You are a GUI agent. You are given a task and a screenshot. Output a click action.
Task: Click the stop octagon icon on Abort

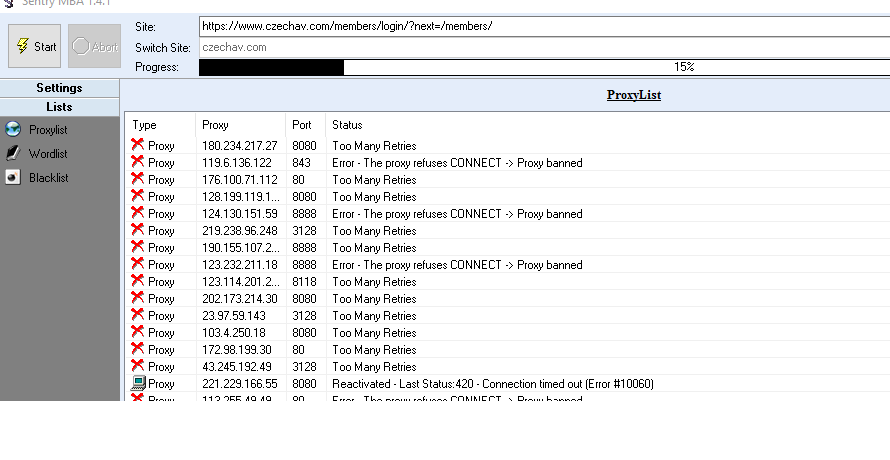81,46
